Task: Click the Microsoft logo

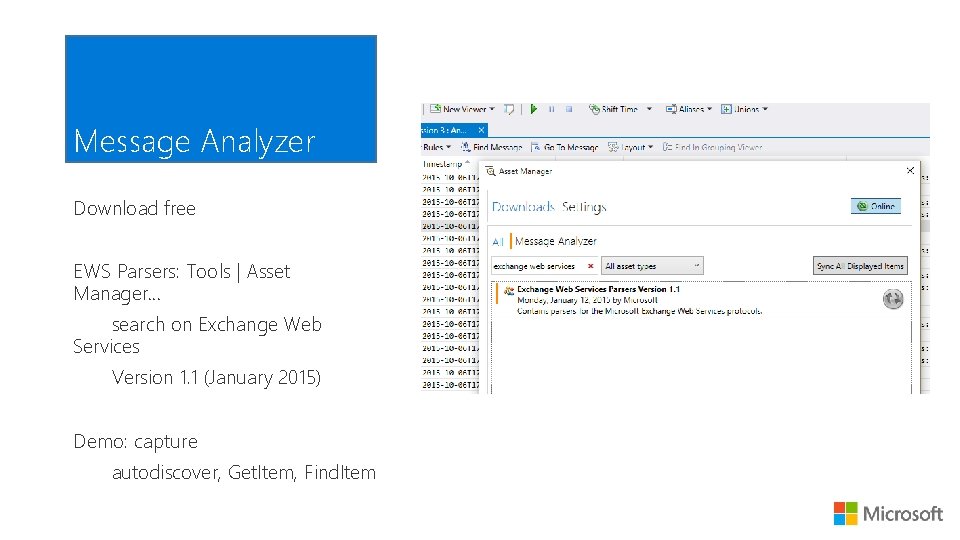Action: click(x=888, y=514)
